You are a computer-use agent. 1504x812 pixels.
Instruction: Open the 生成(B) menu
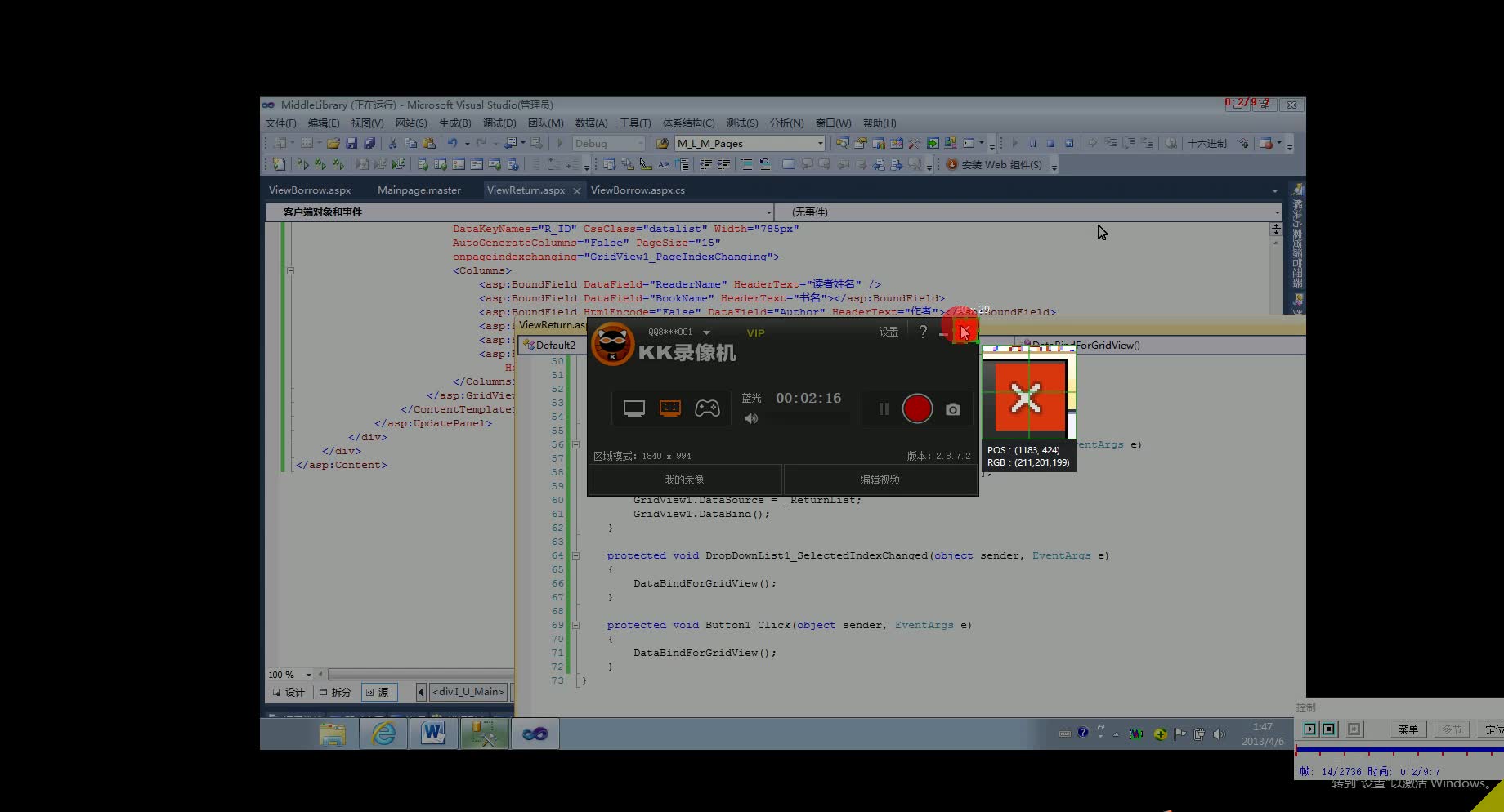click(x=455, y=123)
